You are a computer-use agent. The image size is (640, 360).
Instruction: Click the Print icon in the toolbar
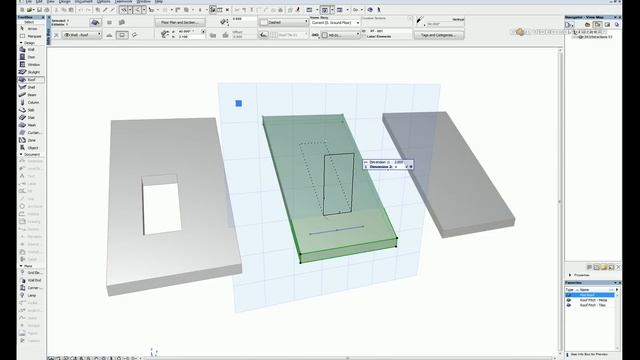(47, 10)
